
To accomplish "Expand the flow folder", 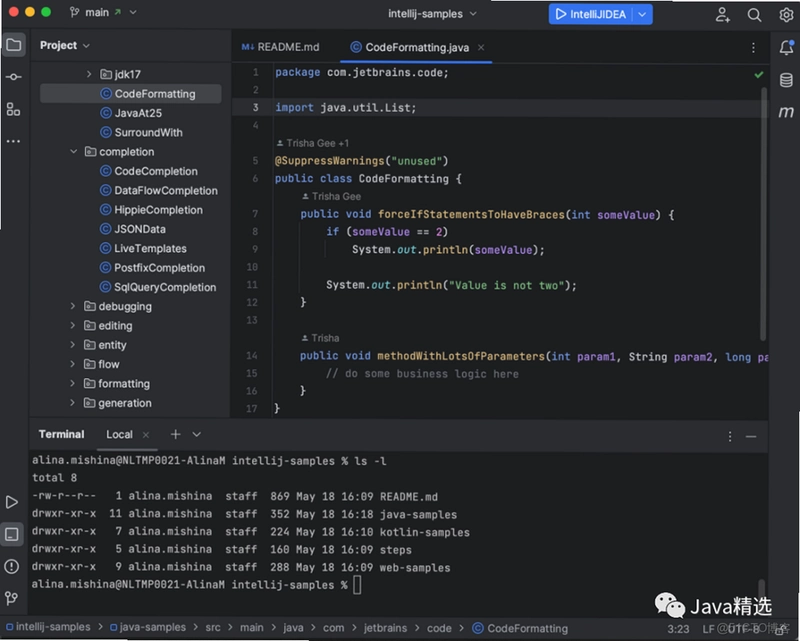I will [72, 364].
